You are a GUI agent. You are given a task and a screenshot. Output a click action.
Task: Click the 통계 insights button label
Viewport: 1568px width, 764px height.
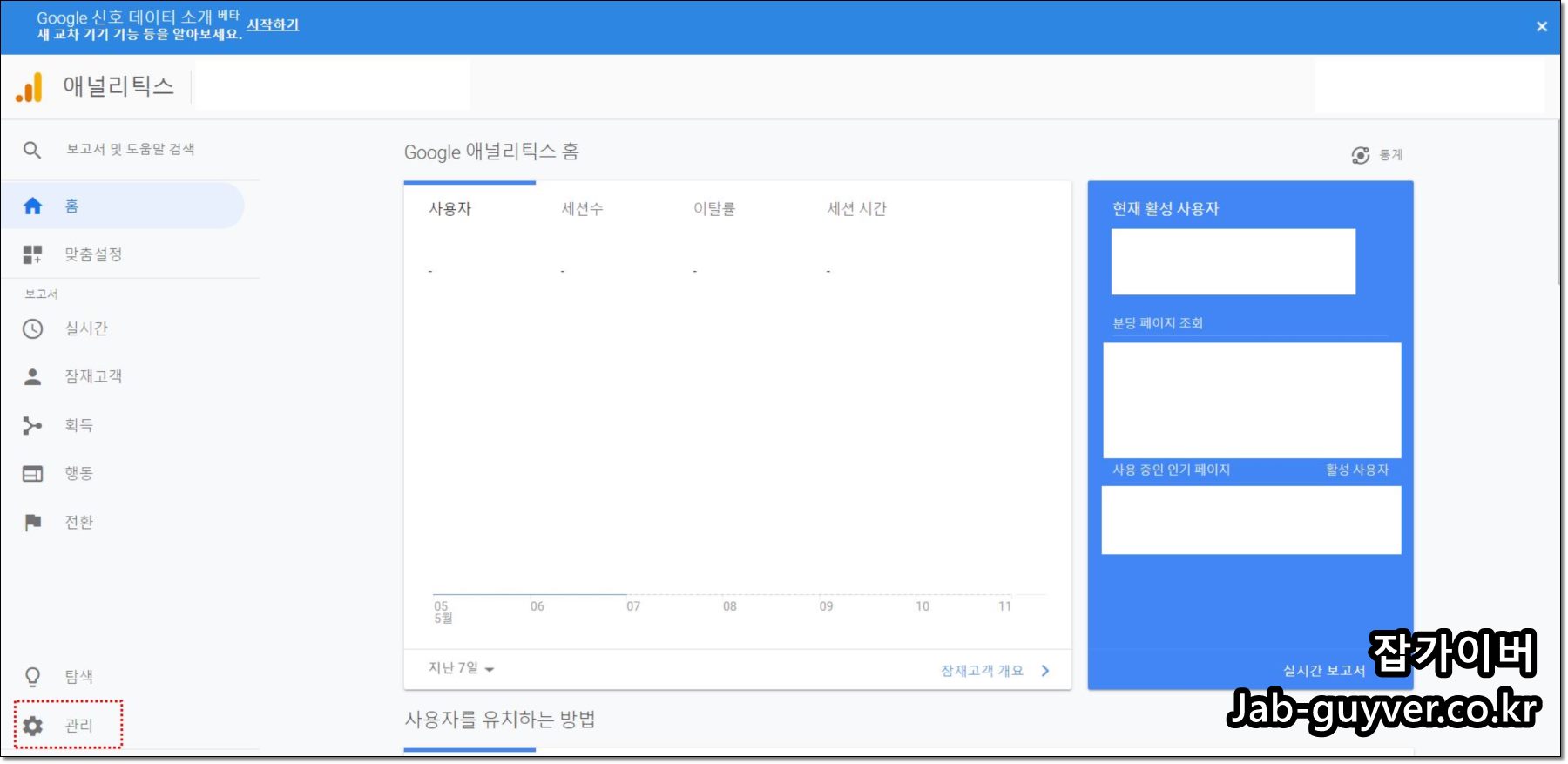pos(1390,155)
